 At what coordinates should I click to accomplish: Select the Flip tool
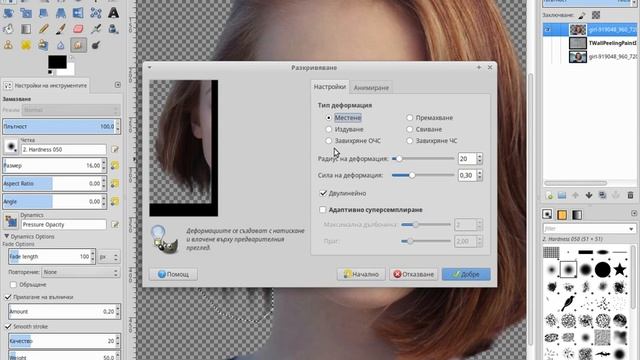(x=78, y=13)
